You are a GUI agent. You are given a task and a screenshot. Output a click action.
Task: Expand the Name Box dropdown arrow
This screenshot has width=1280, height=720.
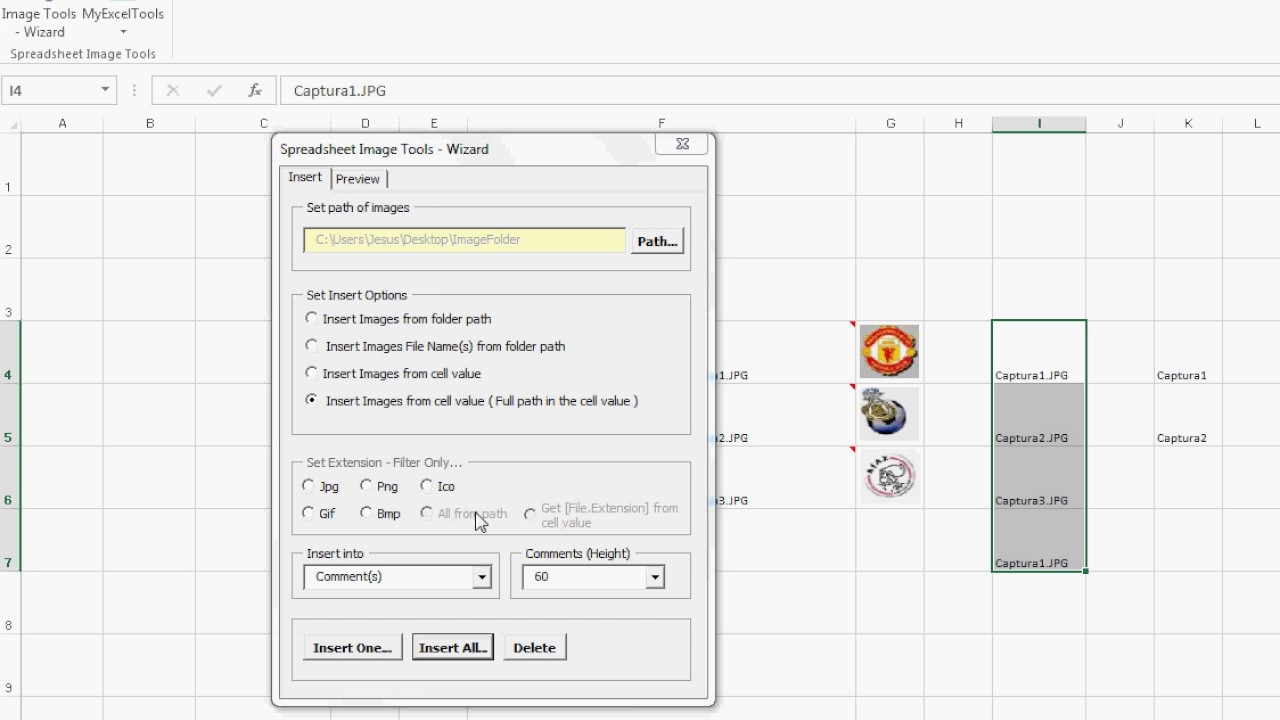105,90
